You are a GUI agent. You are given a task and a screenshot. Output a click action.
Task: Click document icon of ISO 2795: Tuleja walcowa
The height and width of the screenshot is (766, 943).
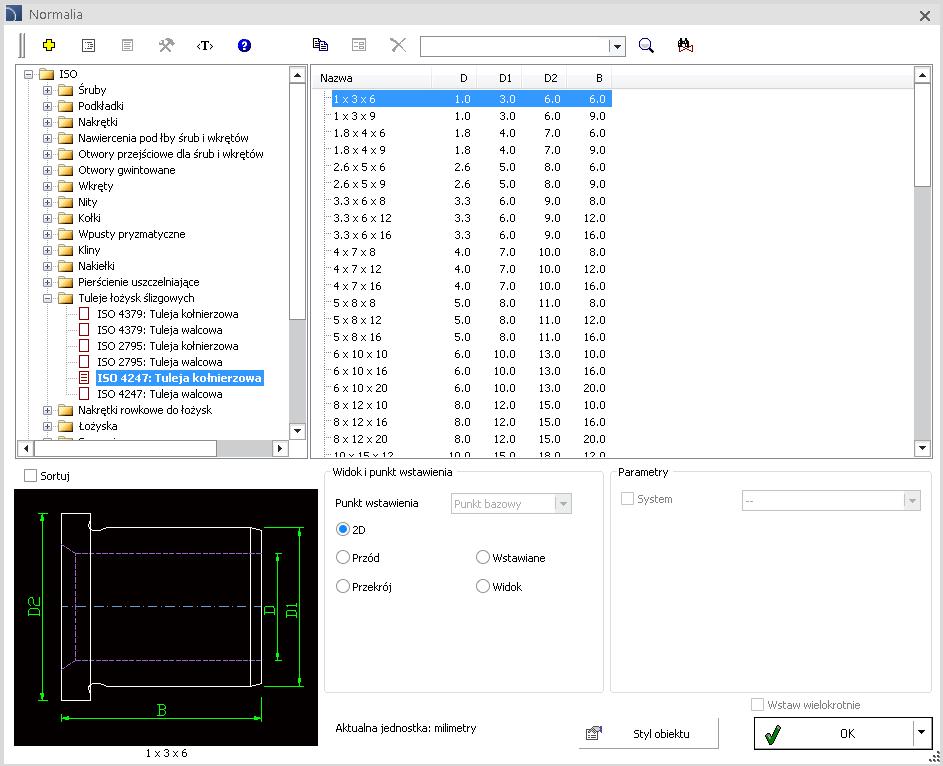pos(84,362)
